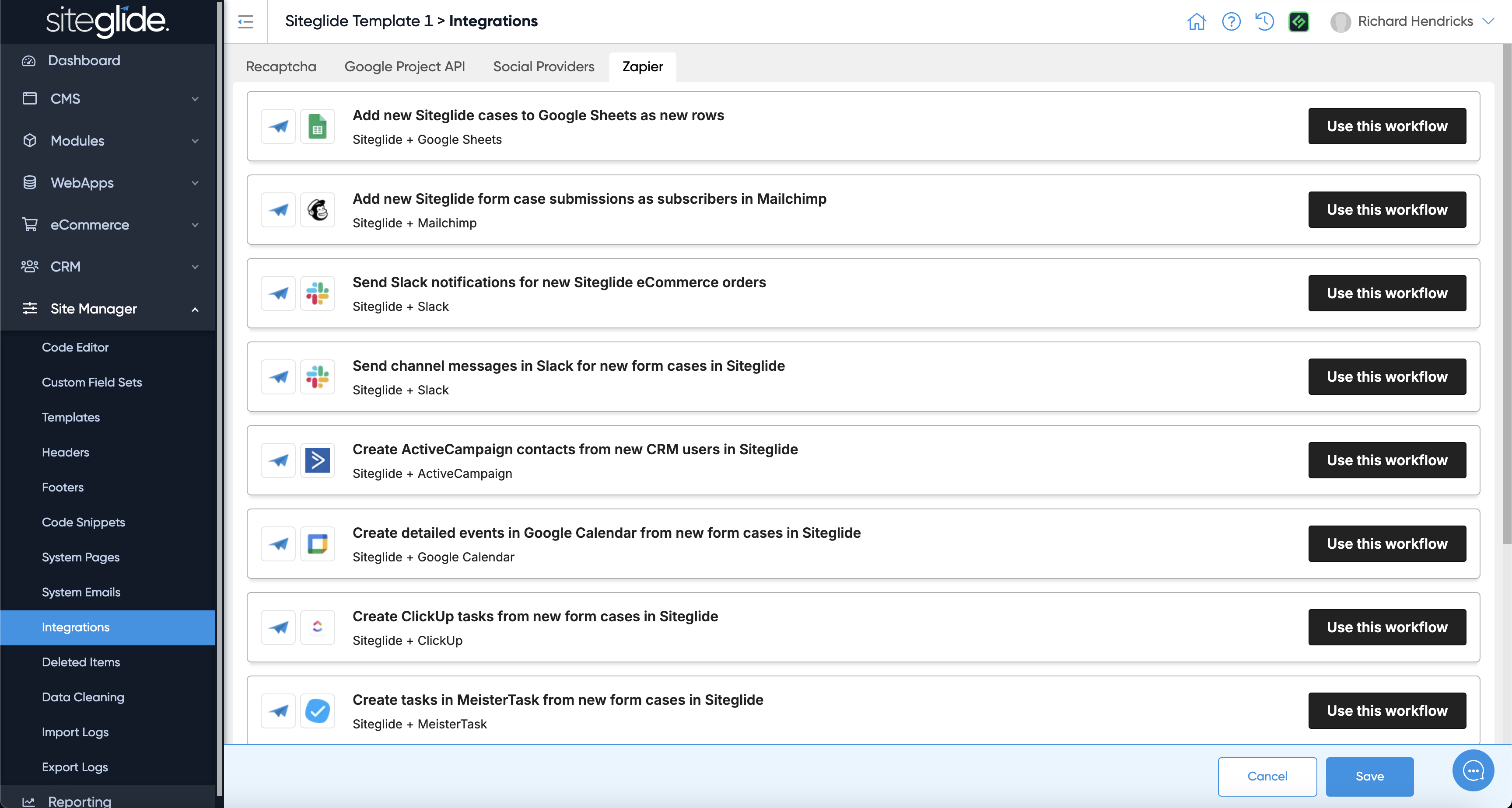1512x808 pixels.
Task: Click the home icon in the header
Action: point(1196,22)
